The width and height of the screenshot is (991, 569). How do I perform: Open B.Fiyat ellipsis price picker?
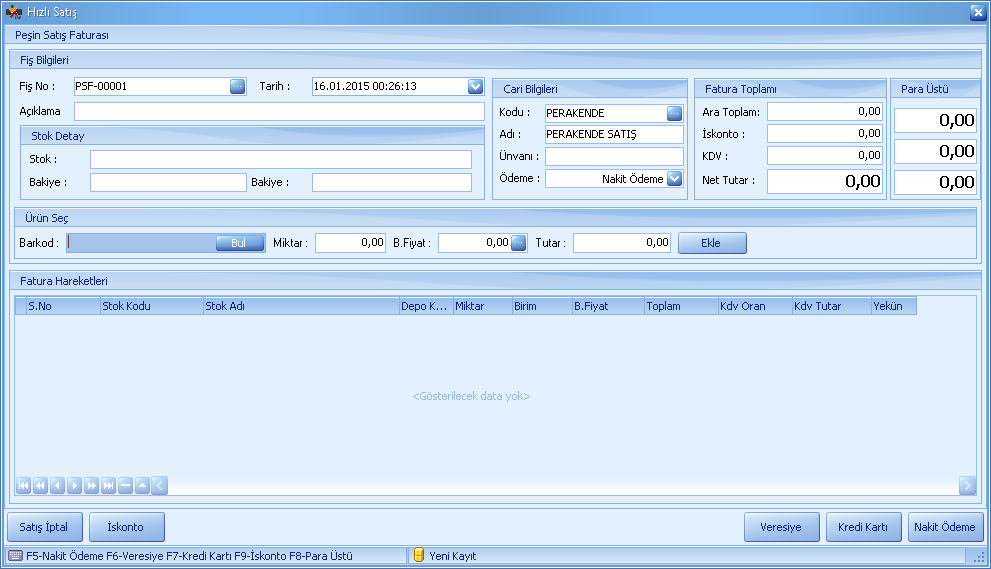tap(518, 242)
